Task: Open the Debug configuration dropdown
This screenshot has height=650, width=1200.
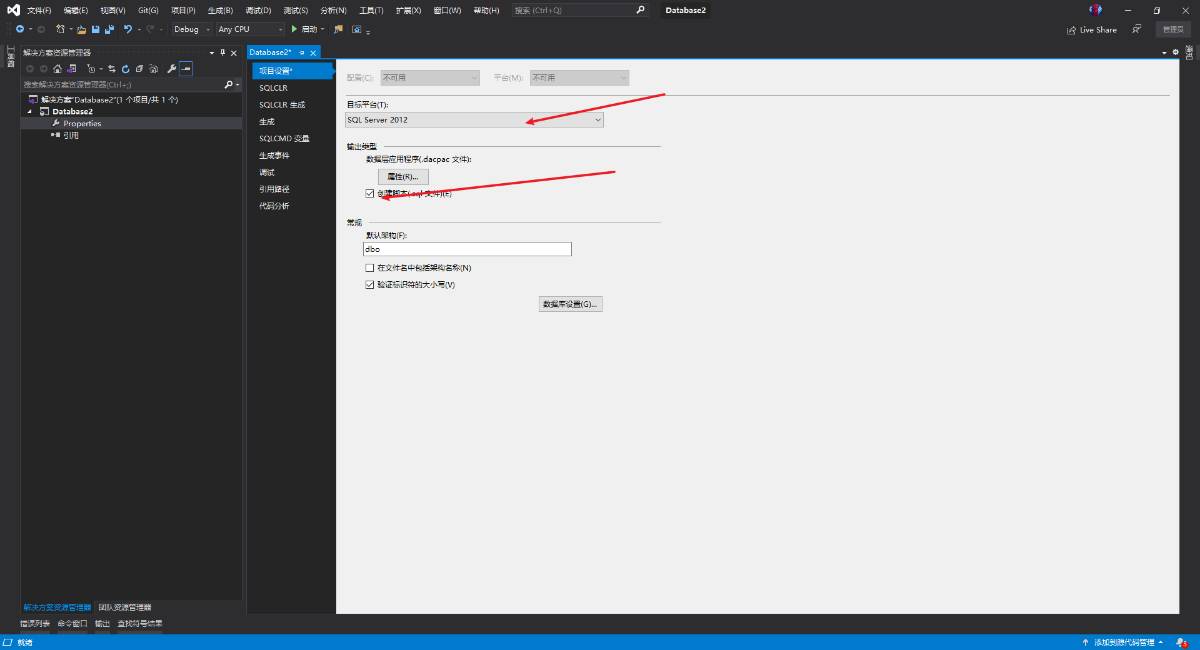Action: coord(191,29)
